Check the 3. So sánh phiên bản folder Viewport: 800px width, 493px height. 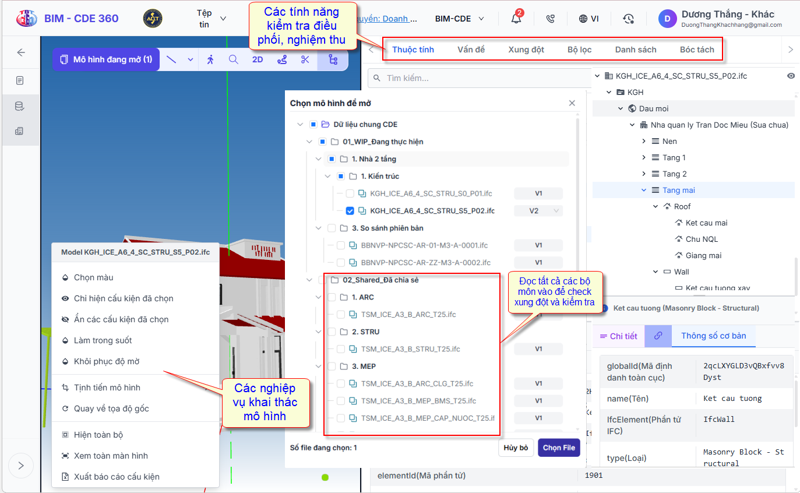click(332, 228)
